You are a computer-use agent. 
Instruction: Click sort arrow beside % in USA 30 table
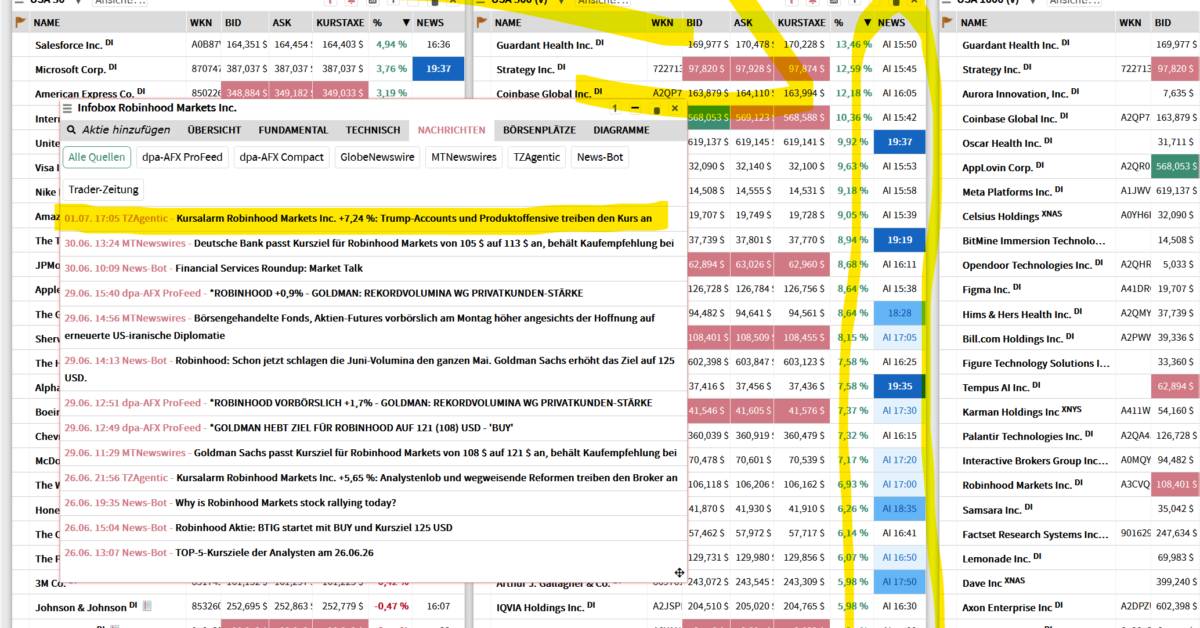pyautogui.click(x=405, y=22)
